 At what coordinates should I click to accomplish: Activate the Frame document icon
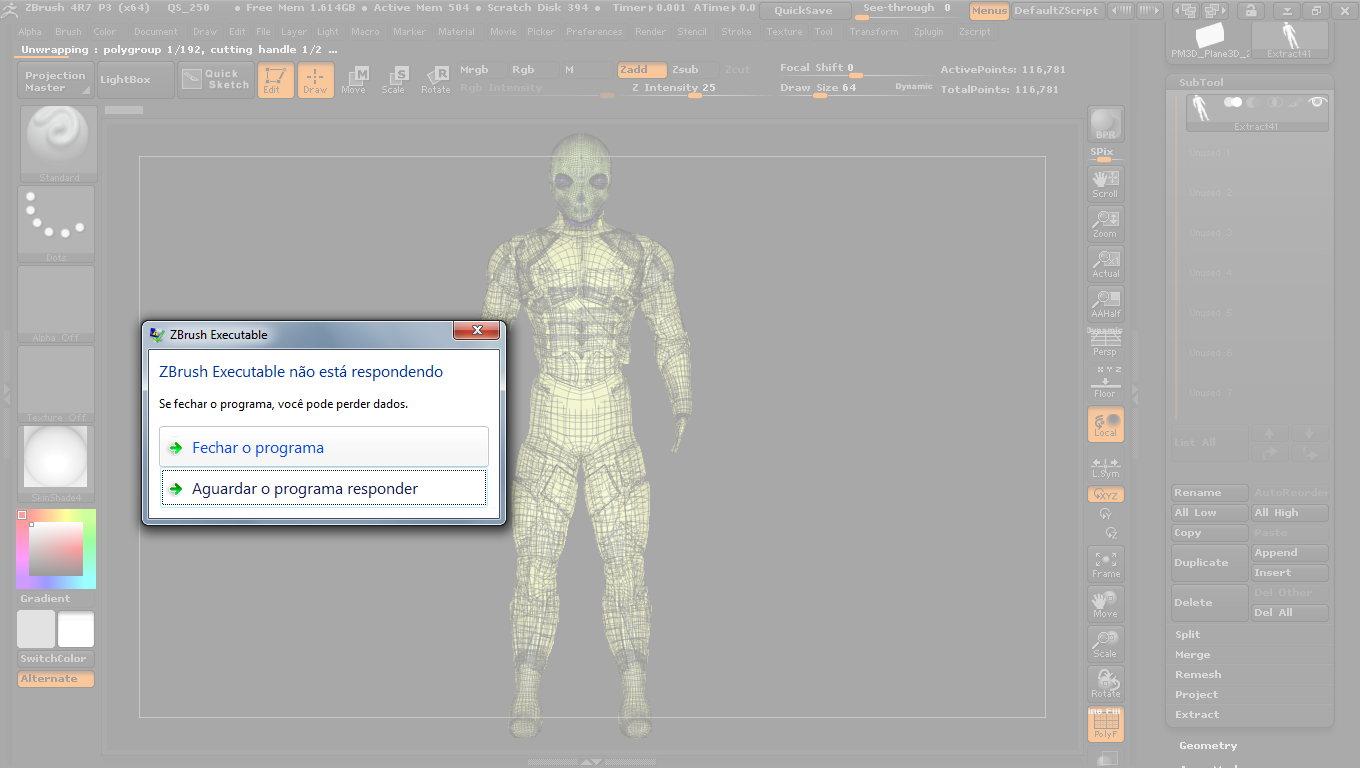[1105, 564]
